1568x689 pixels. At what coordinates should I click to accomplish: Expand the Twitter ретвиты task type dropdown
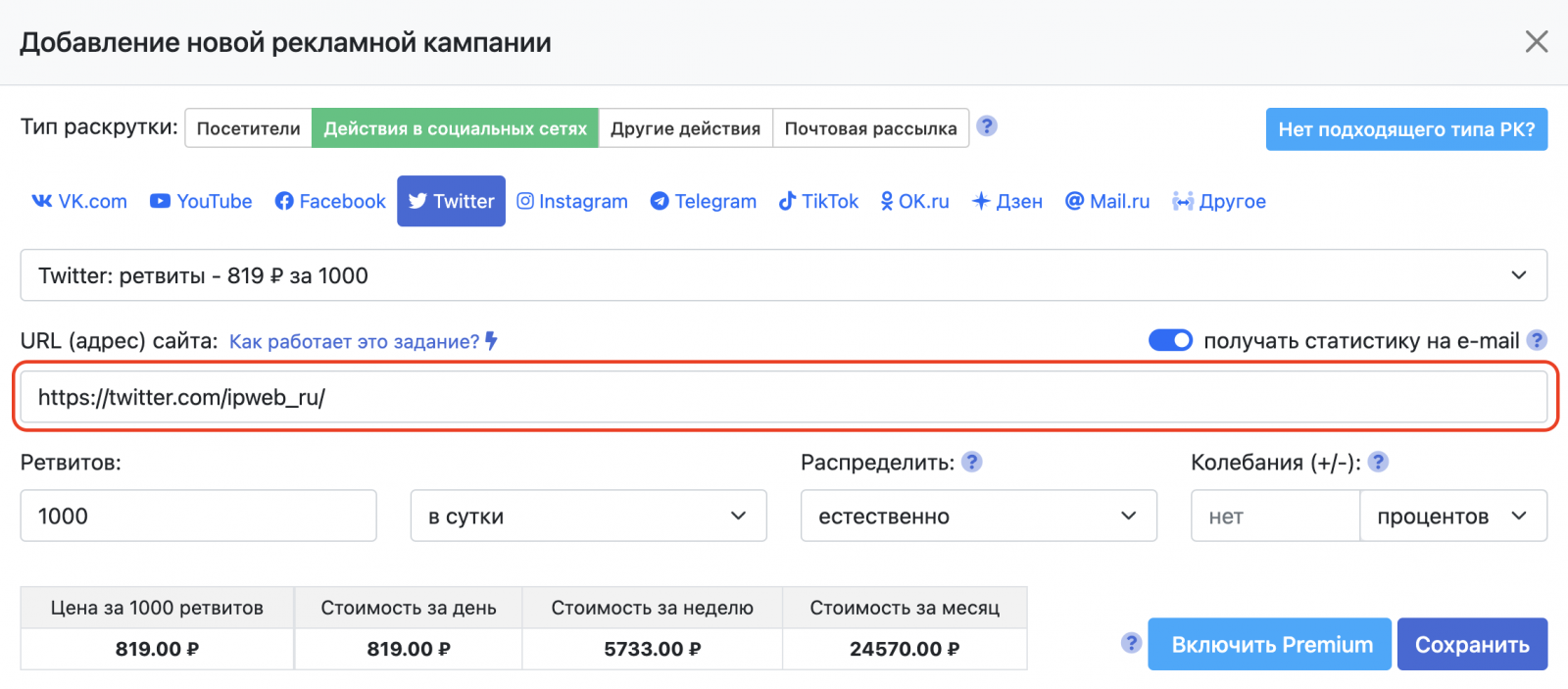coord(783,275)
